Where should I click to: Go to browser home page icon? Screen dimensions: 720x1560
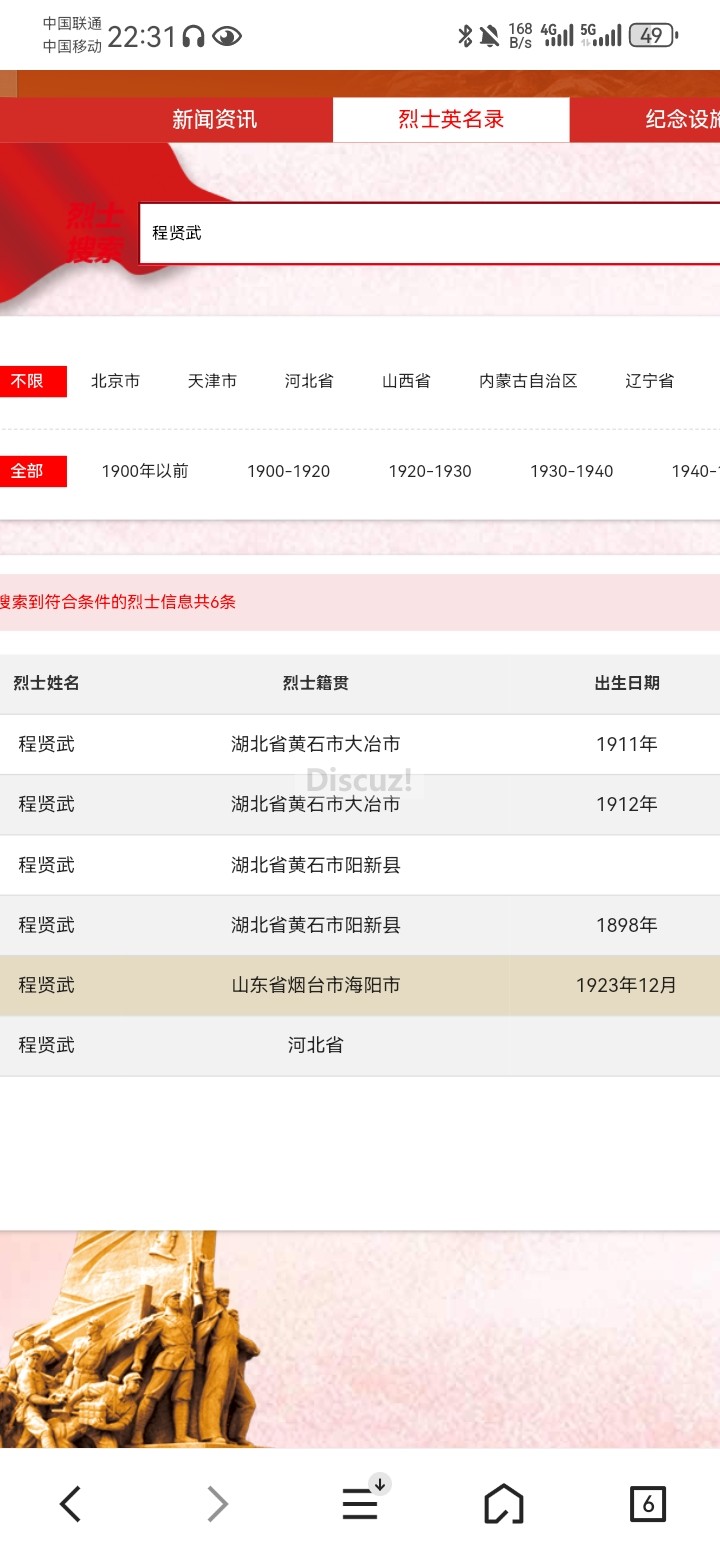tap(504, 1503)
